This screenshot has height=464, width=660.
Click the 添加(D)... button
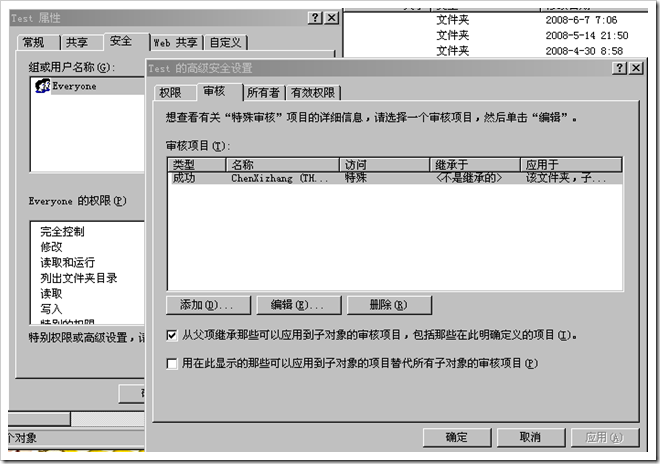pyautogui.click(x=208, y=305)
